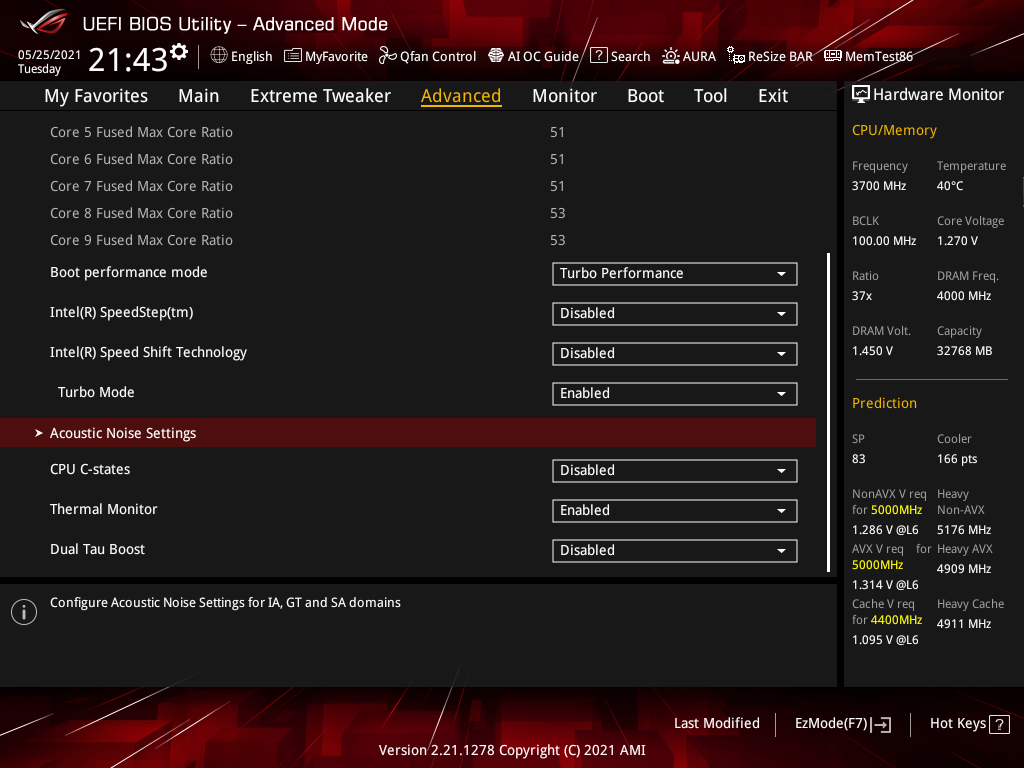This screenshot has height=768, width=1024.
Task: Go to the Monitor tab
Action: click(x=564, y=96)
